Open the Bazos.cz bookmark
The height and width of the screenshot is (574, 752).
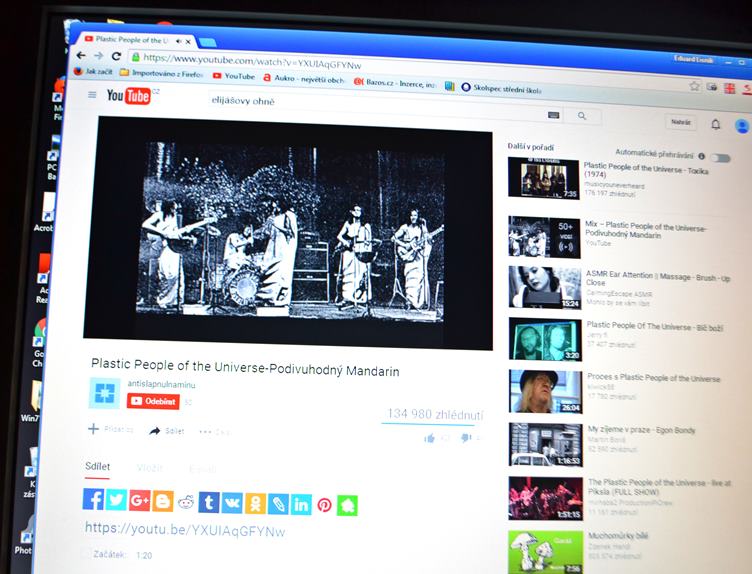tap(395, 83)
